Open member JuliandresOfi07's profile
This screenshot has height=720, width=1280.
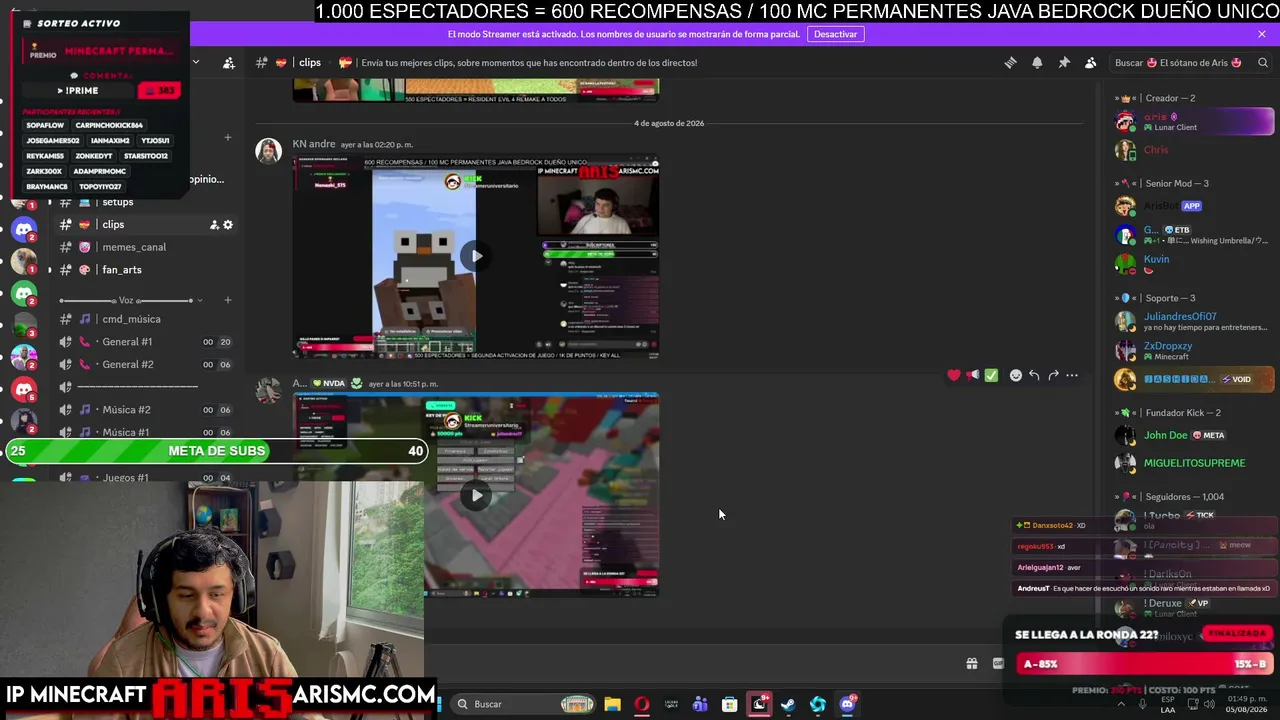[x=1194, y=321]
